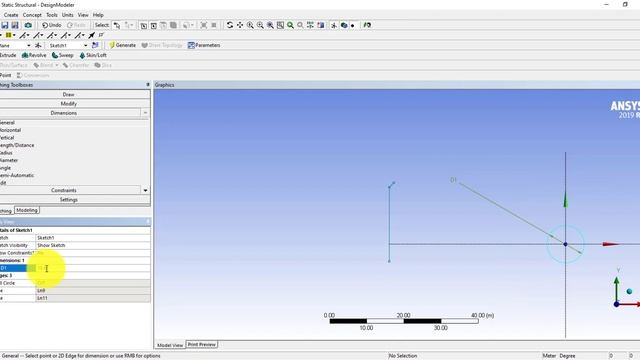Toggle the Display Points dot icon

tap(353, 25)
